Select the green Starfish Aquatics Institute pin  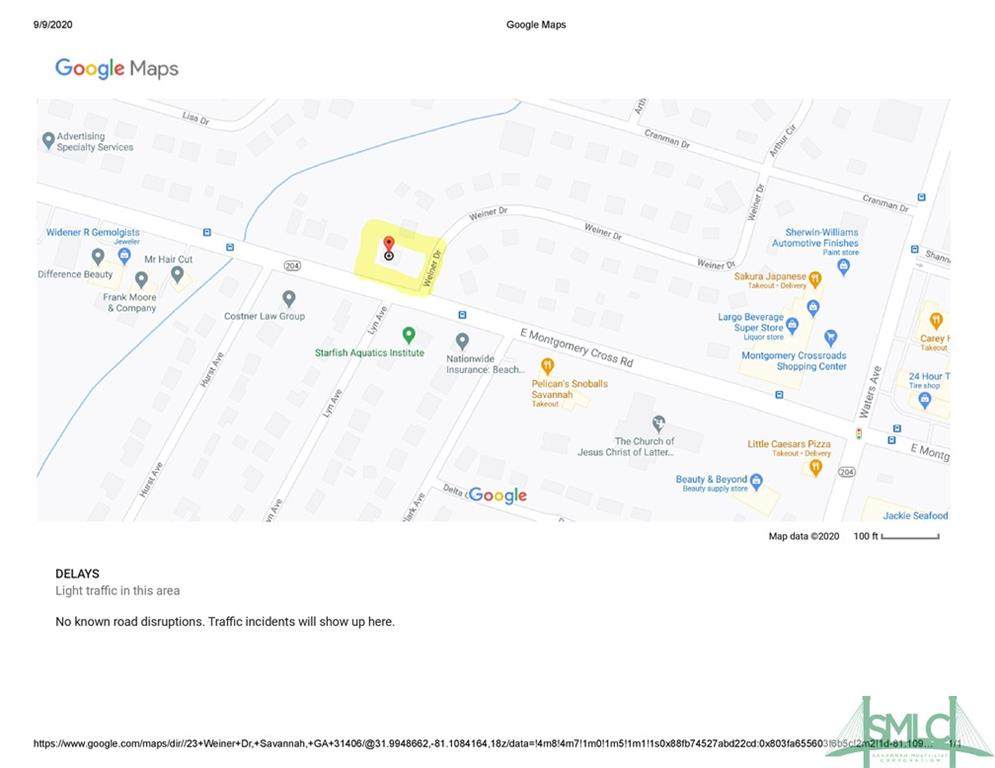point(409,334)
